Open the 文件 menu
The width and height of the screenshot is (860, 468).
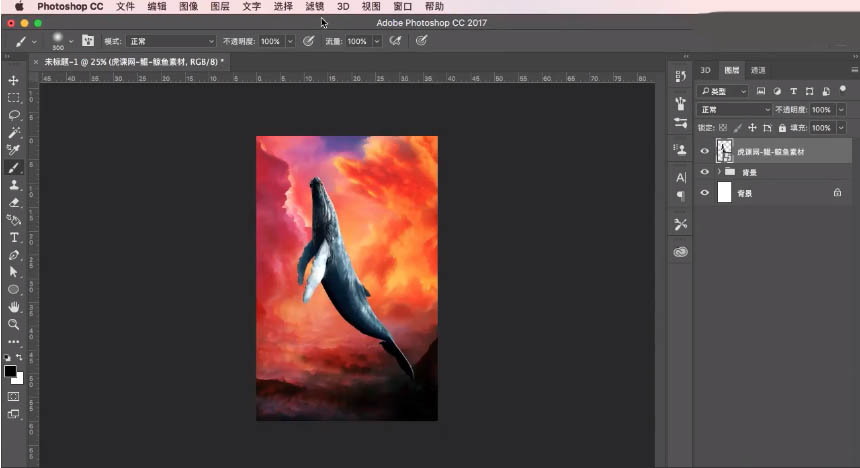[125, 7]
